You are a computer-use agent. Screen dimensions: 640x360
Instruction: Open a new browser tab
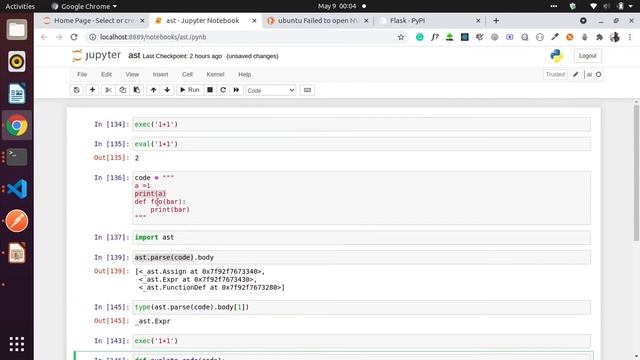[x=496, y=20]
